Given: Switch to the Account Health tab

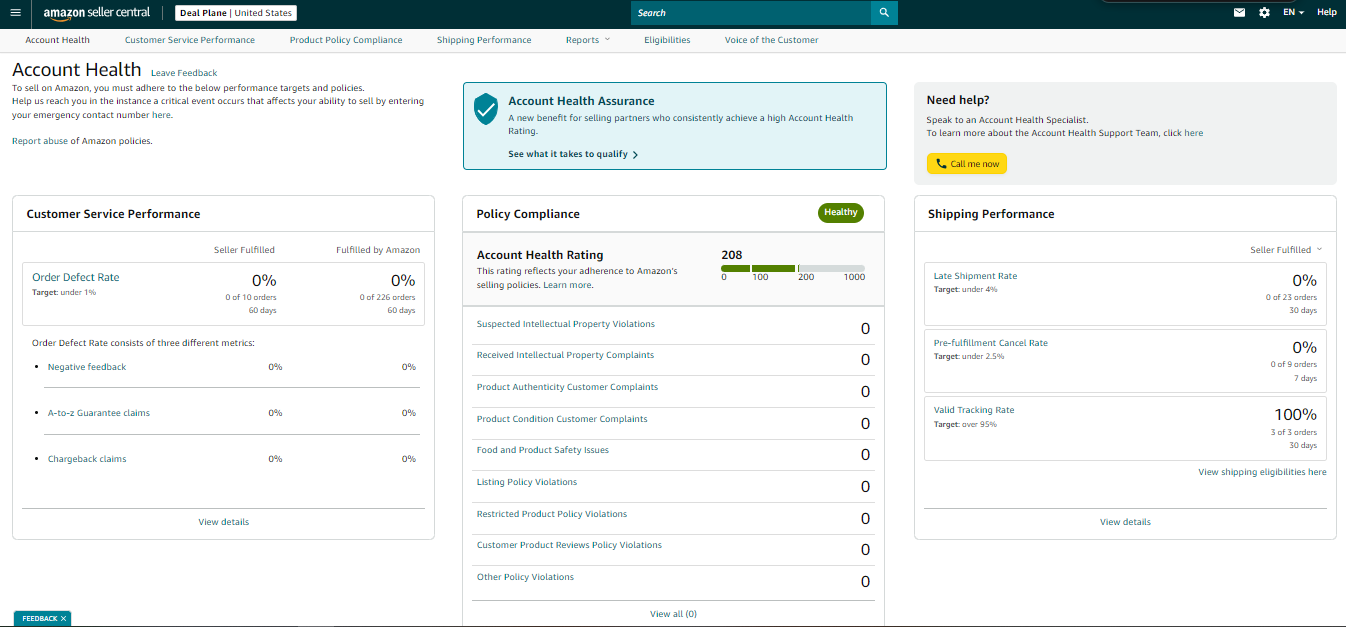Looking at the screenshot, I should 58,40.
